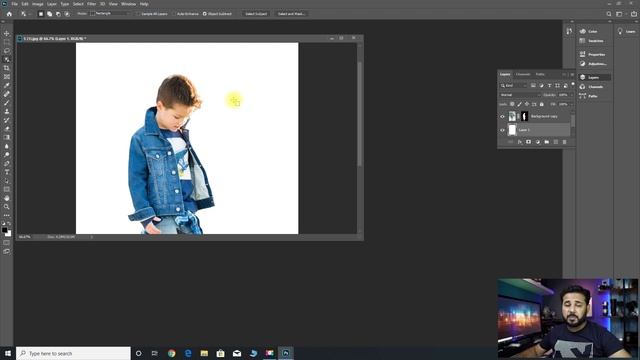Open tool preset picker arrow
This screenshot has width=640, height=360.
(x=29, y=14)
